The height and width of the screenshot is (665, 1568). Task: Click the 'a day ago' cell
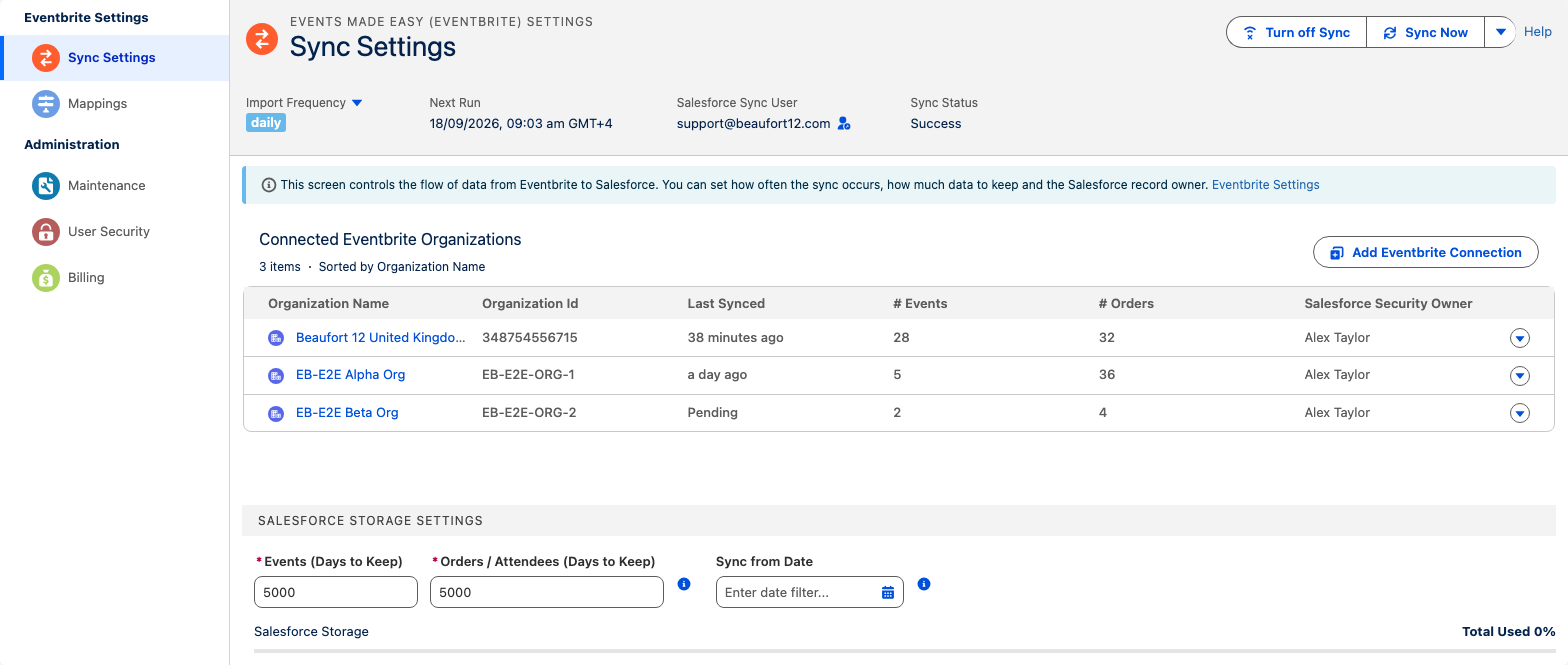(x=717, y=375)
